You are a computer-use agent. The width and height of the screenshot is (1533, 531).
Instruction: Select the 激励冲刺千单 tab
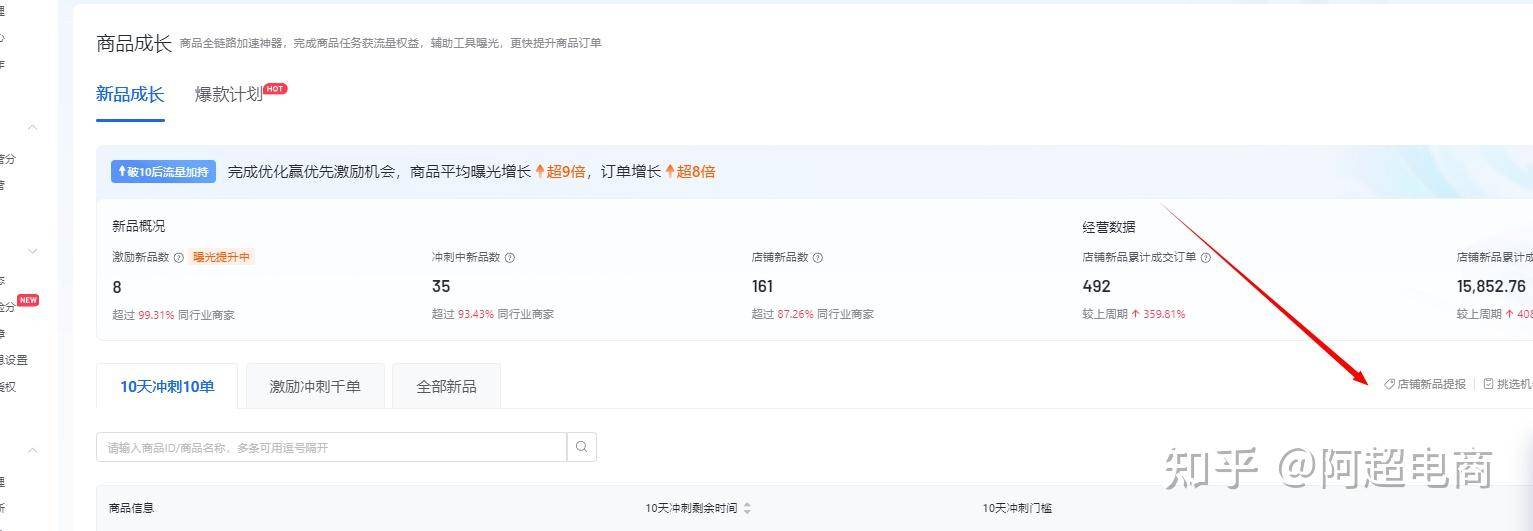click(315, 386)
